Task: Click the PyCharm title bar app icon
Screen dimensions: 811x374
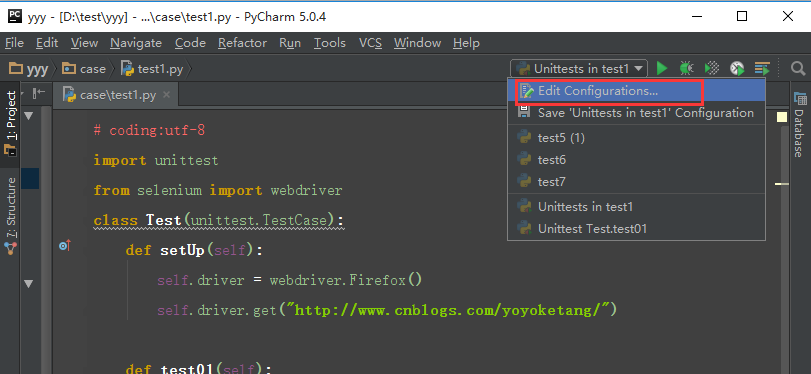Action: pyautogui.click(x=14, y=17)
